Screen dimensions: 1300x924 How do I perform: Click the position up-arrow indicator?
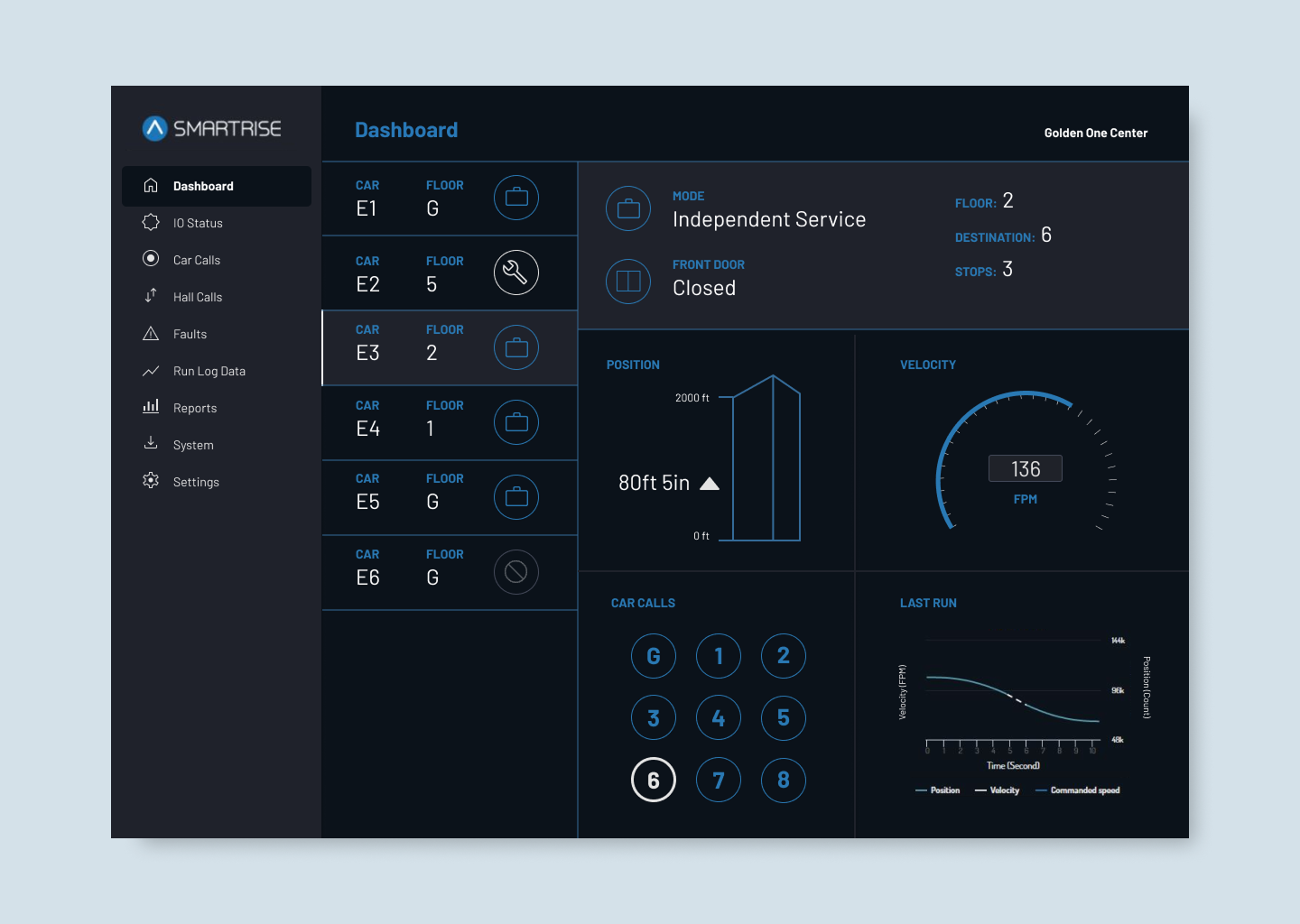pyautogui.click(x=710, y=484)
